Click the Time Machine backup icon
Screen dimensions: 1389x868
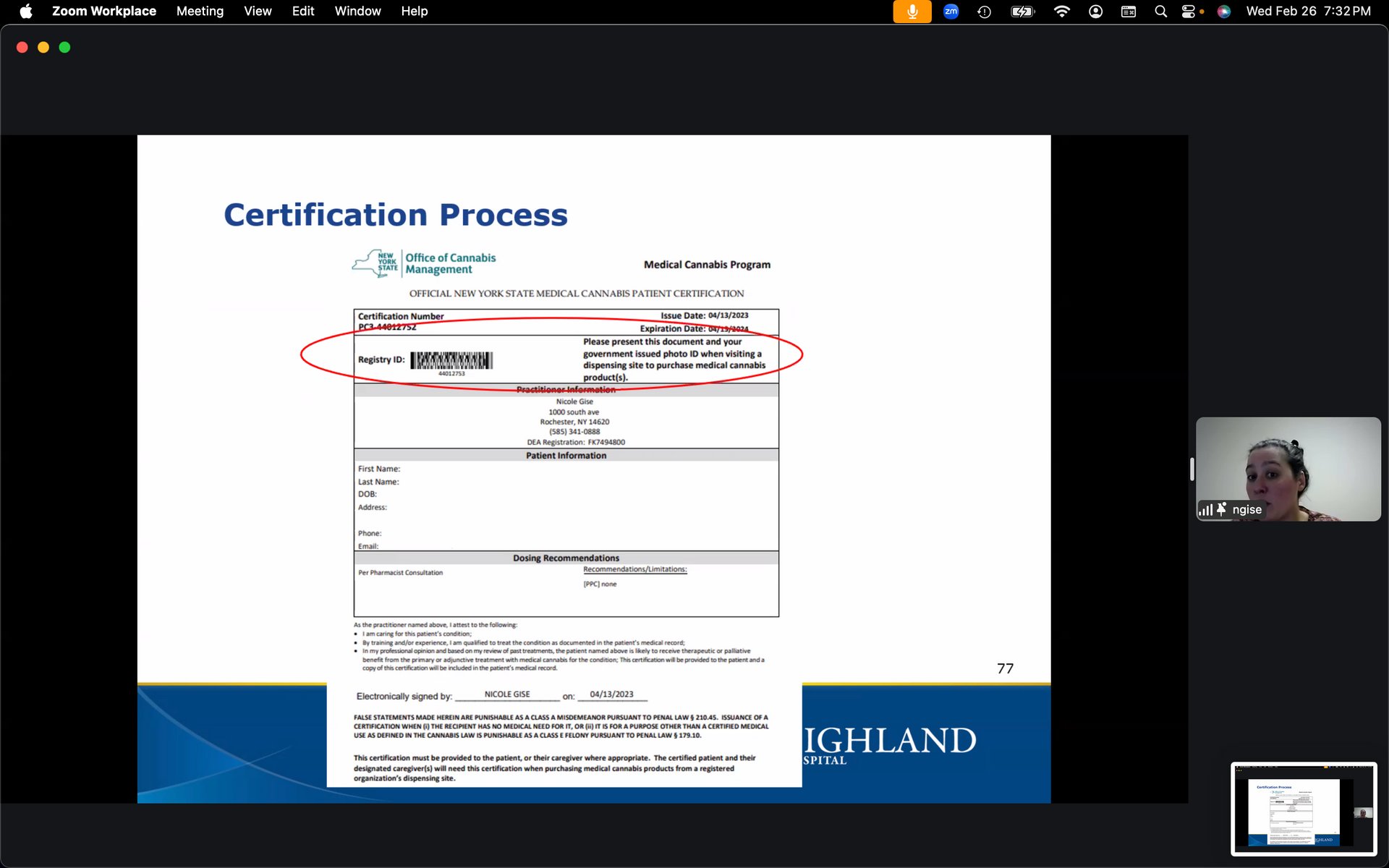[x=984, y=12]
